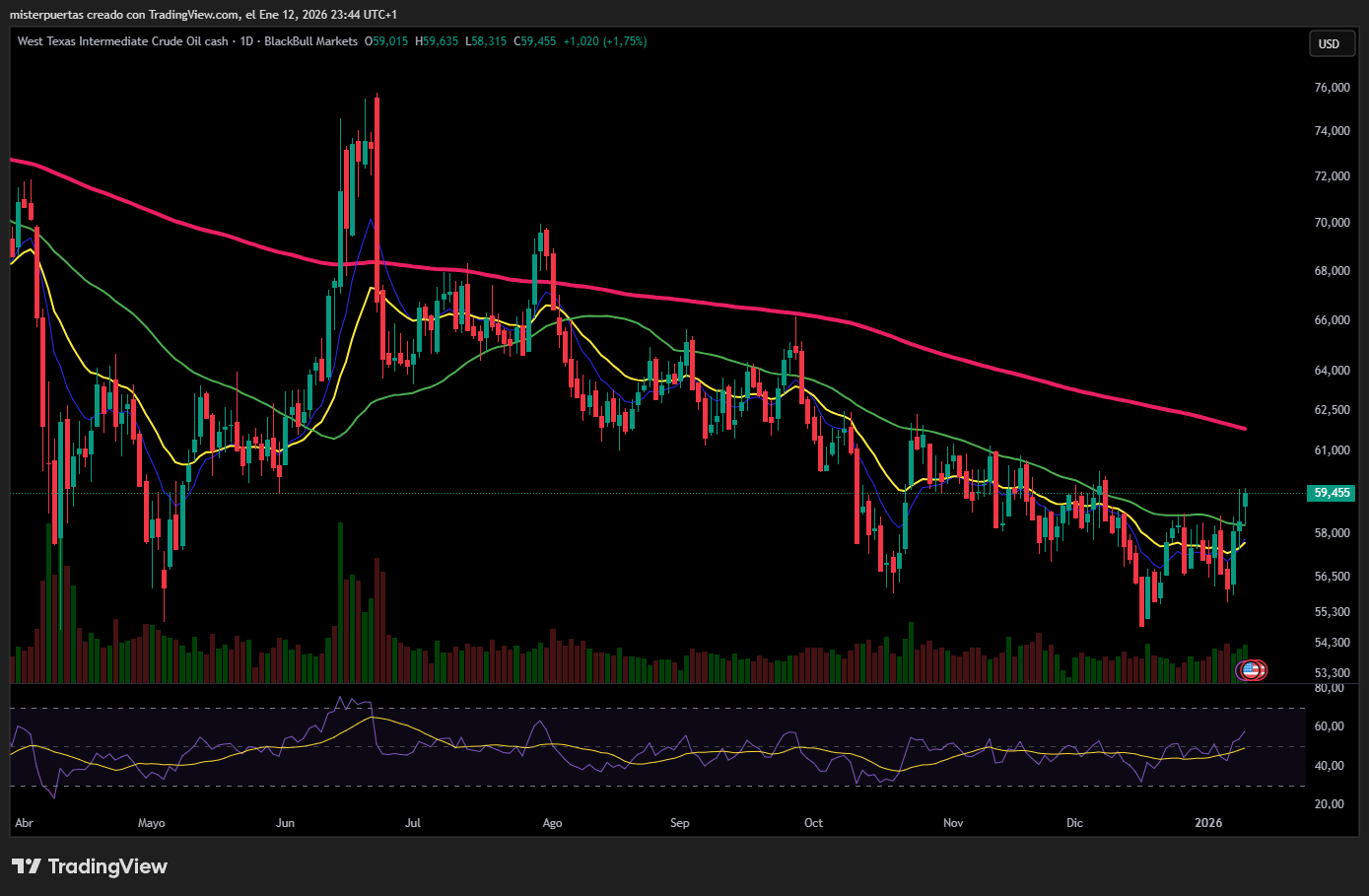The image size is (1369, 896).
Task: Click the 56,500 price axis label
Action: click(x=1333, y=577)
